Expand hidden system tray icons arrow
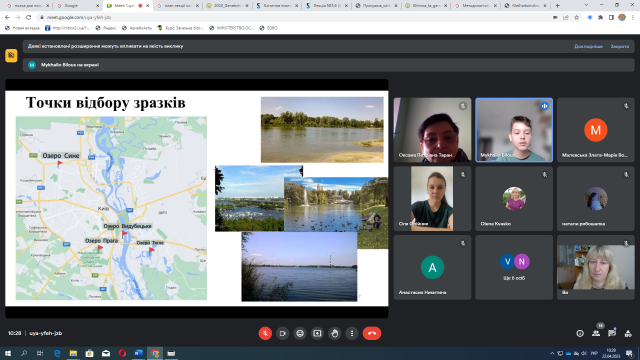Screen dimensions: 640x360 tap(552, 353)
